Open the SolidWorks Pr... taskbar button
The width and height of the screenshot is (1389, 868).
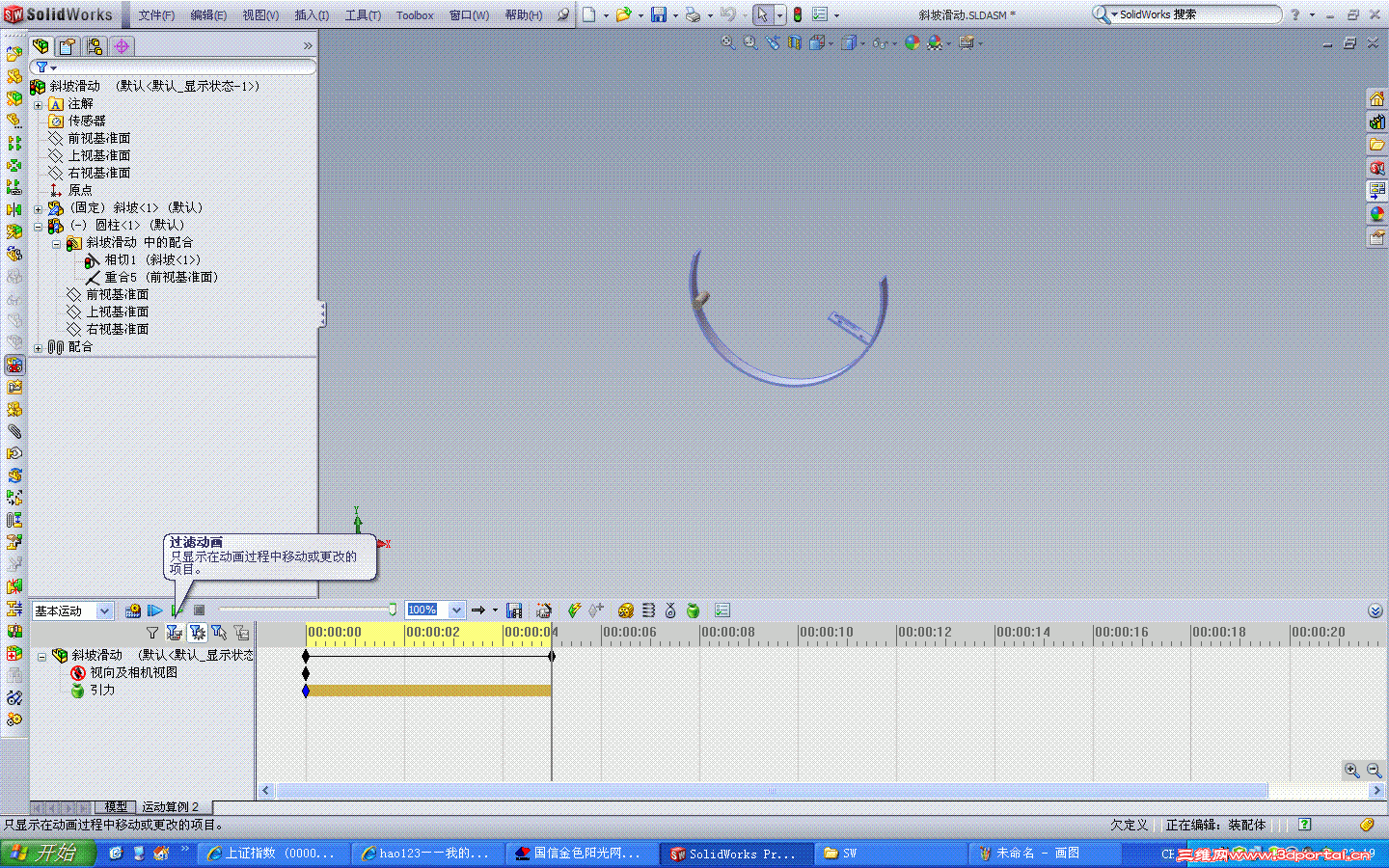point(737,854)
